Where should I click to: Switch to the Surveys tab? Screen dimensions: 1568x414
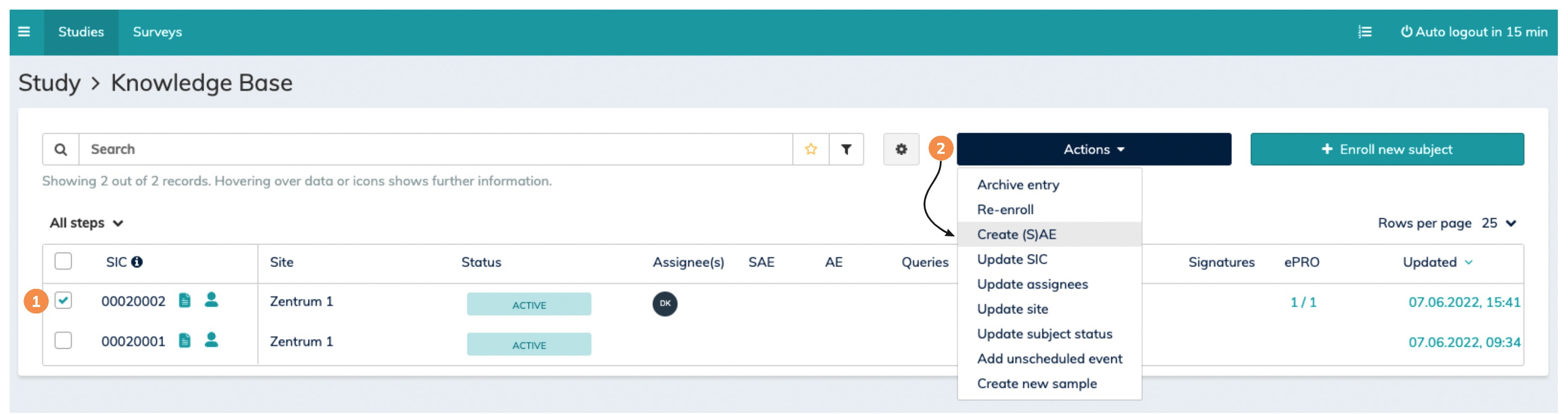pyautogui.click(x=157, y=32)
